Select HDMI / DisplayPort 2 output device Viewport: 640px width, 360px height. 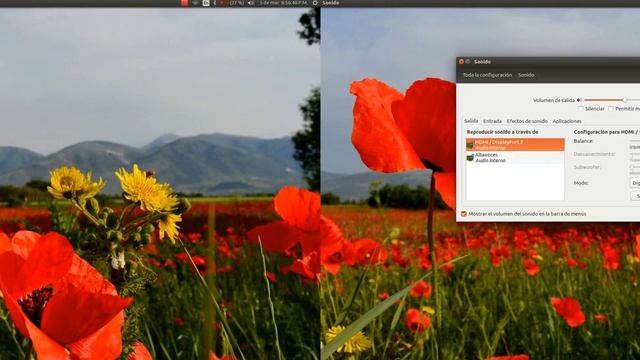[515, 144]
